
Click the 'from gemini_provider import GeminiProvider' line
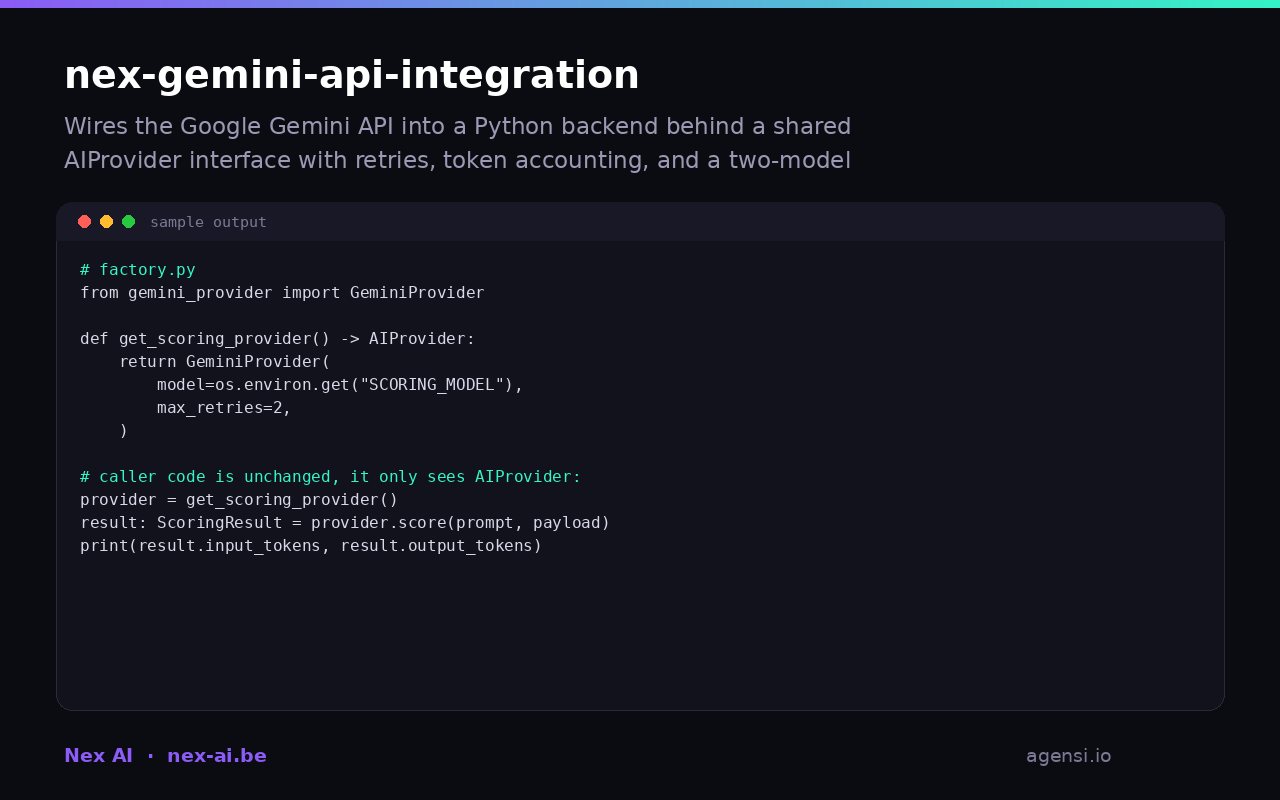click(x=282, y=293)
